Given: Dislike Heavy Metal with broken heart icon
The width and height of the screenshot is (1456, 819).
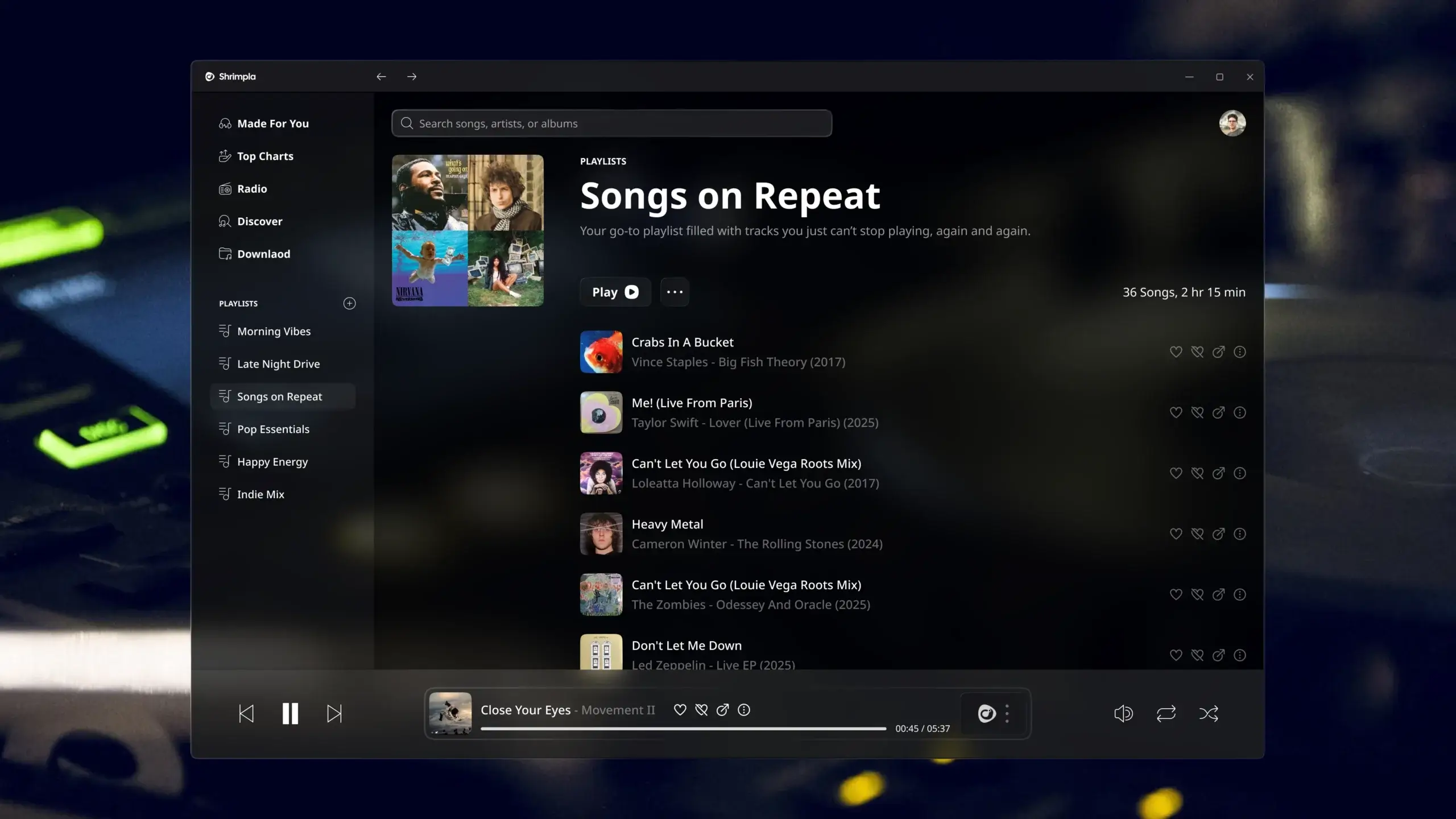Looking at the screenshot, I should [1197, 534].
